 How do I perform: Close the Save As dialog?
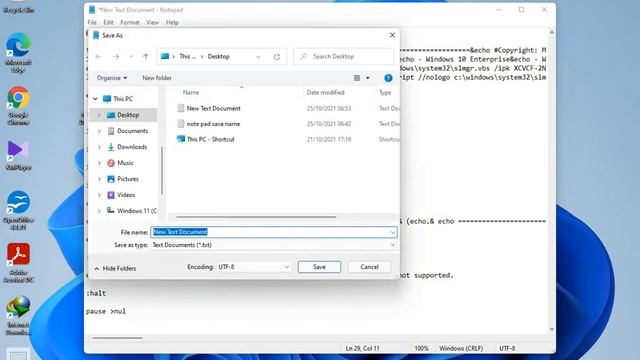[x=392, y=36]
